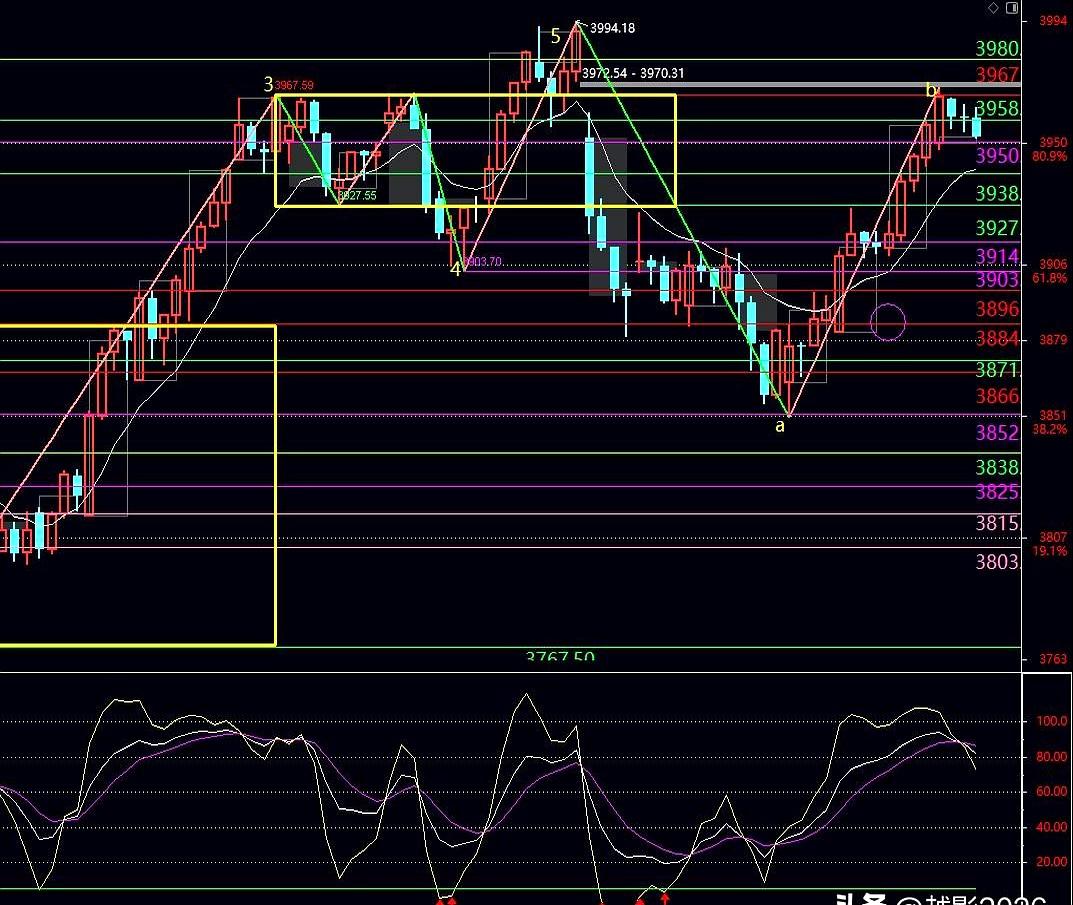The image size is (1073, 905).
Task: Click the purple 3852 level label
Action: point(998,433)
